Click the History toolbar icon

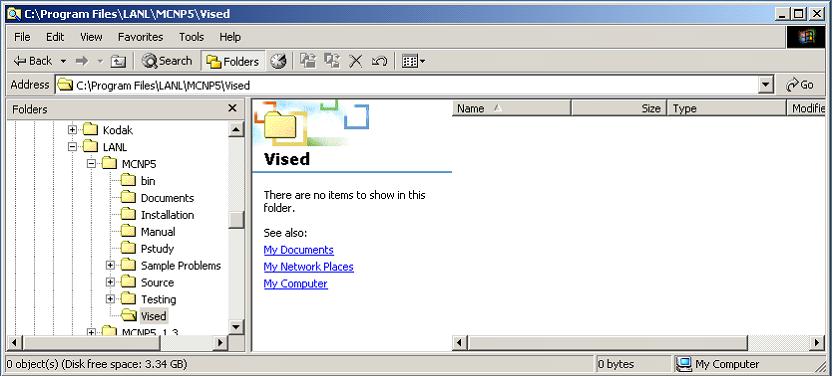278,61
